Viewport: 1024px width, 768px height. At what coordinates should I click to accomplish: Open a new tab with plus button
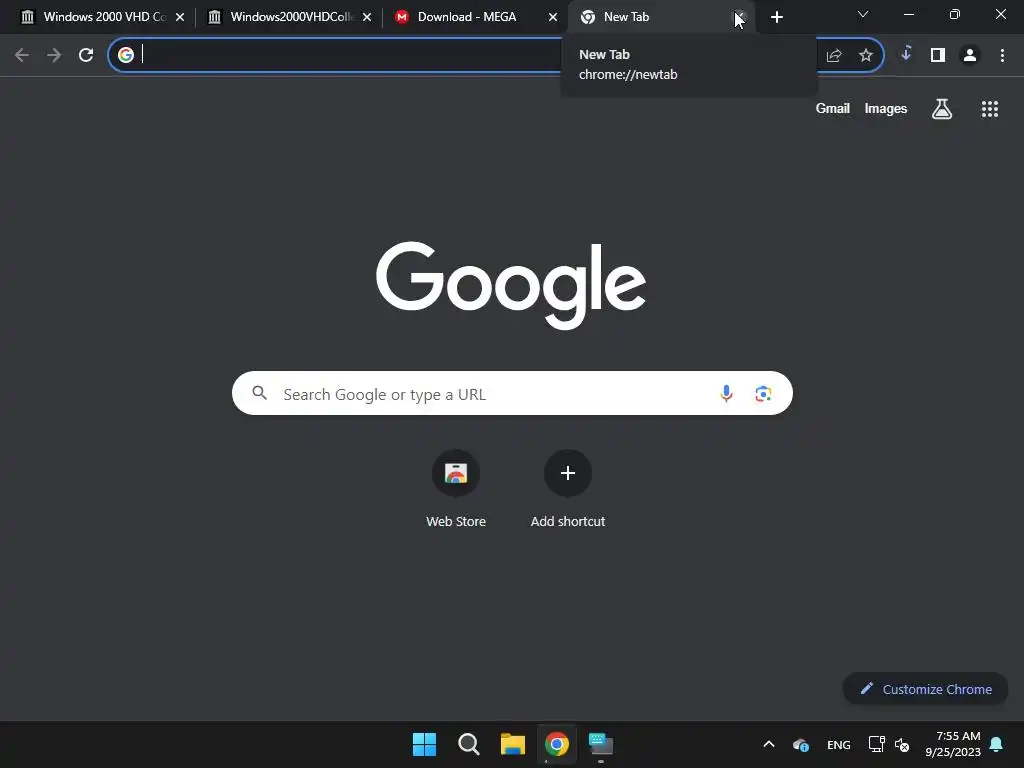pos(776,17)
